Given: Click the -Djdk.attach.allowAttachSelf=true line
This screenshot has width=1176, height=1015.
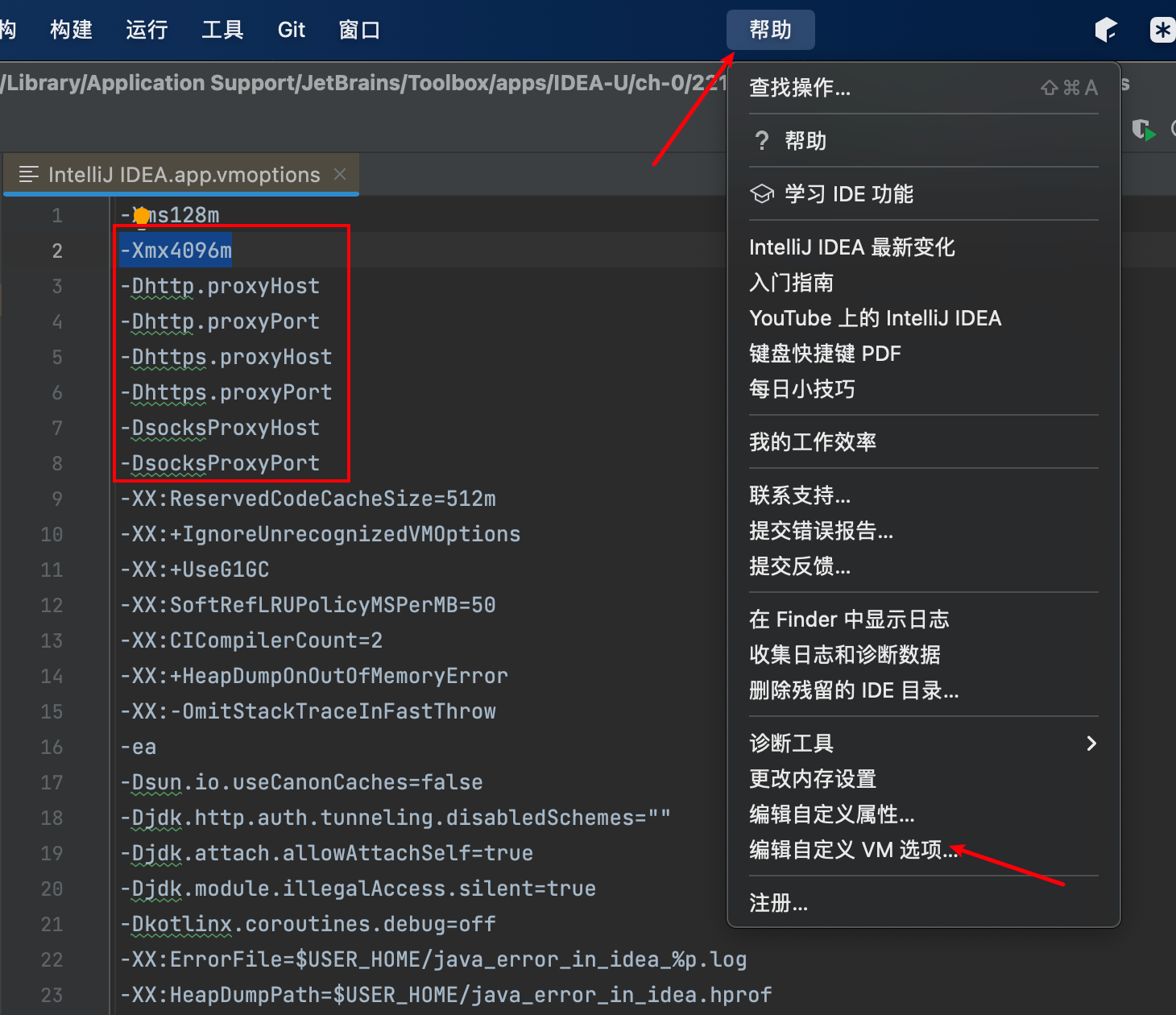Looking at the screenshot, I should point(326,853).
